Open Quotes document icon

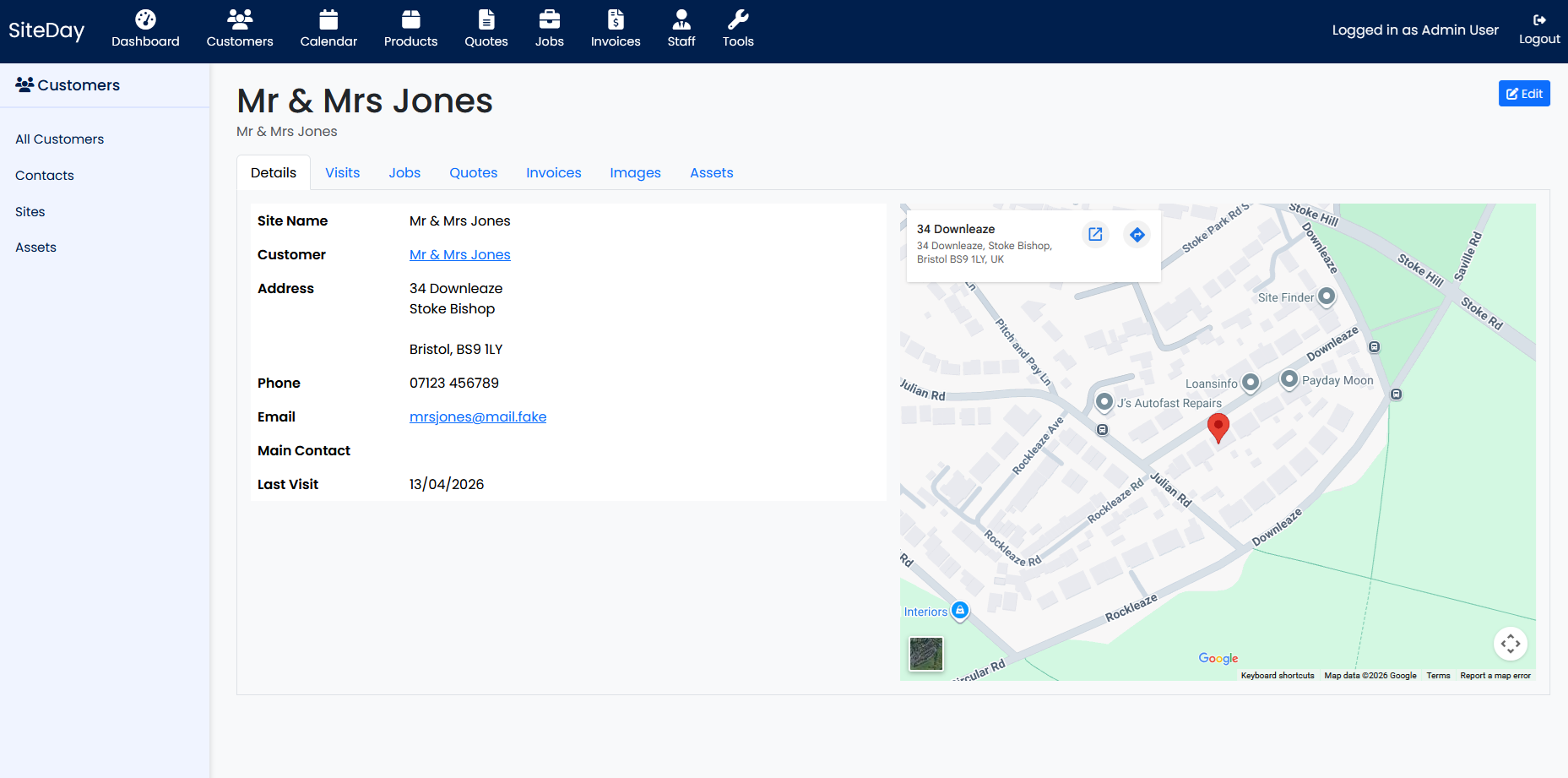486,19
